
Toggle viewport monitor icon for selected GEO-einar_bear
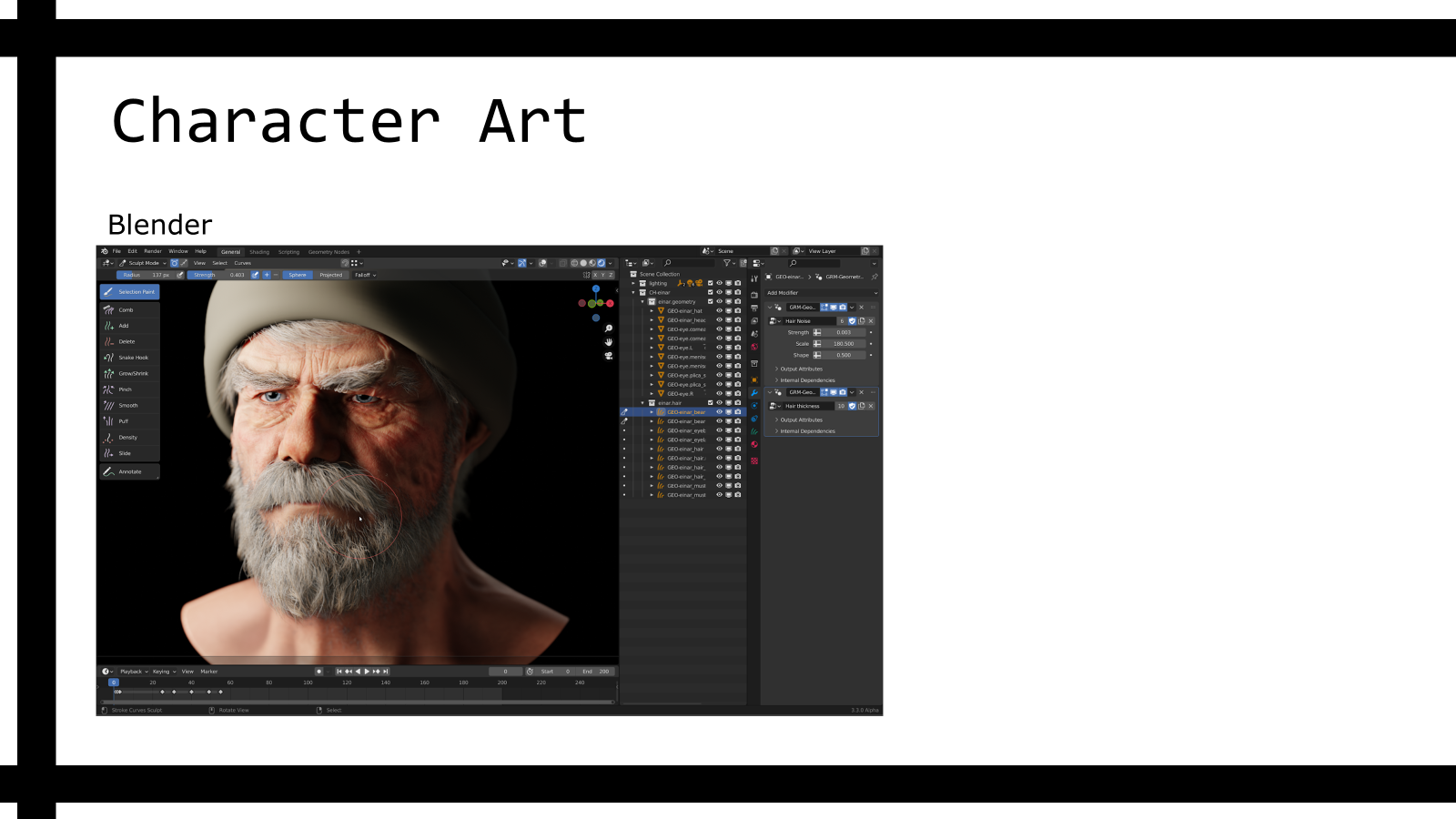[728, 411]
